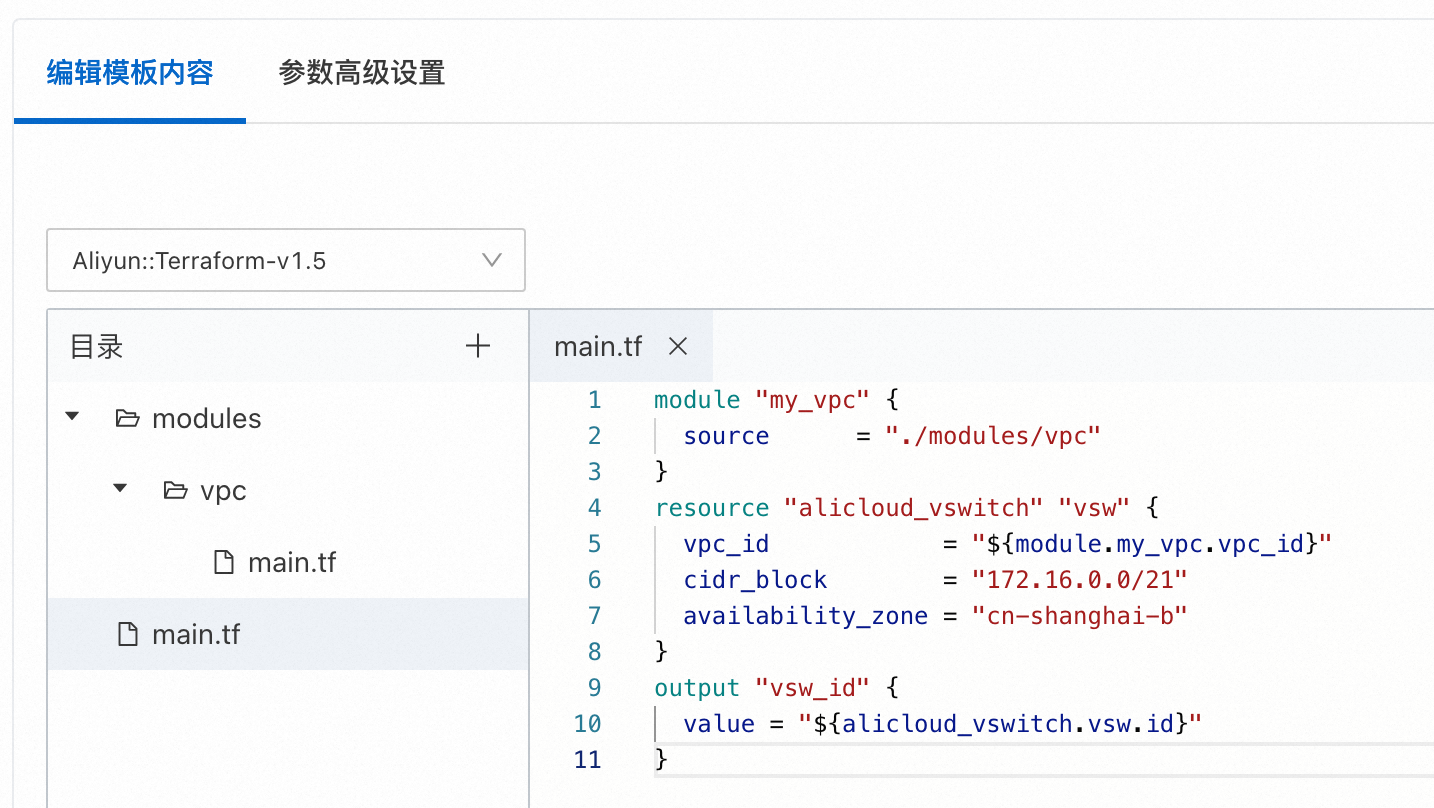This screenshot has width=1434, height=808.
Task: Click line number 9 in the gutter
Action: 595,688
